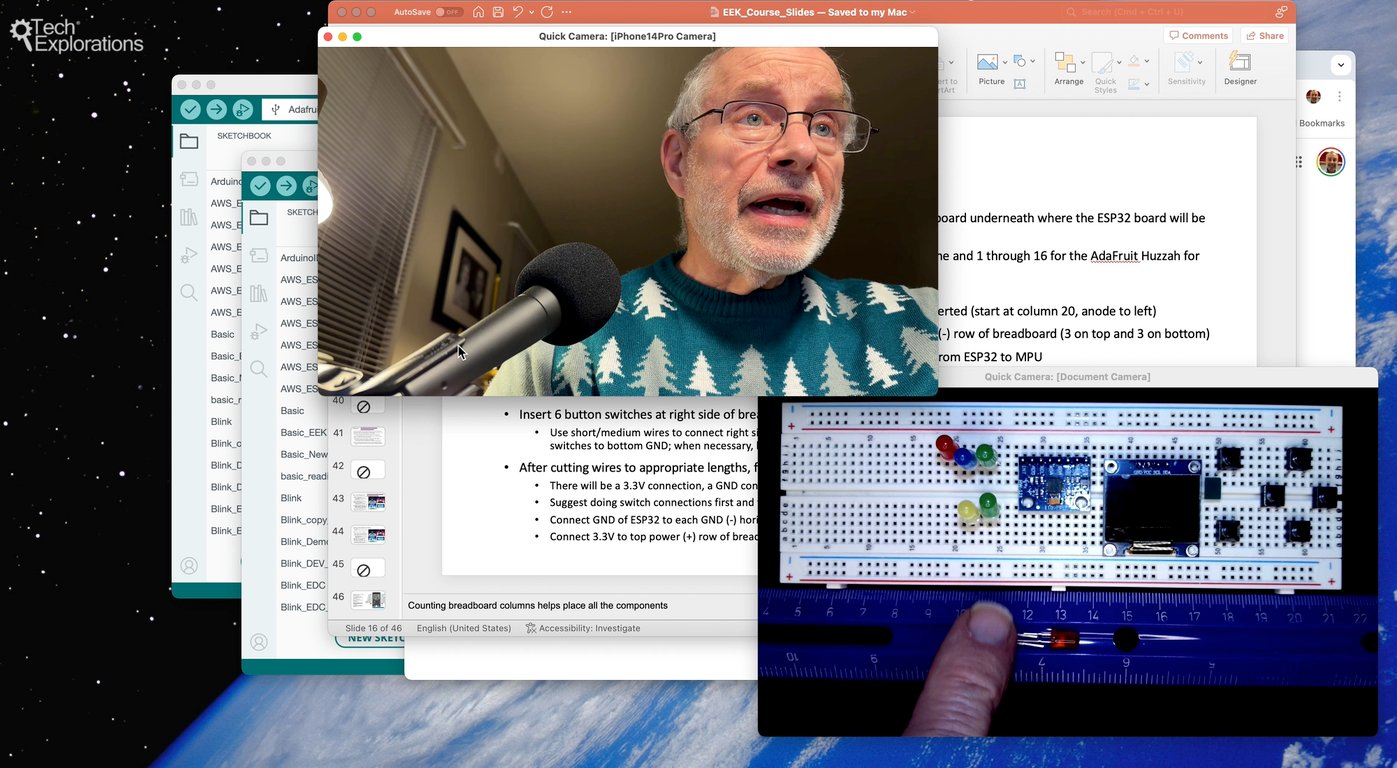Click the chevron dropdown at top of Chrome window
Image resolution: width=1397 pixels, height=768 pixels.
[x=1340, y=65]
